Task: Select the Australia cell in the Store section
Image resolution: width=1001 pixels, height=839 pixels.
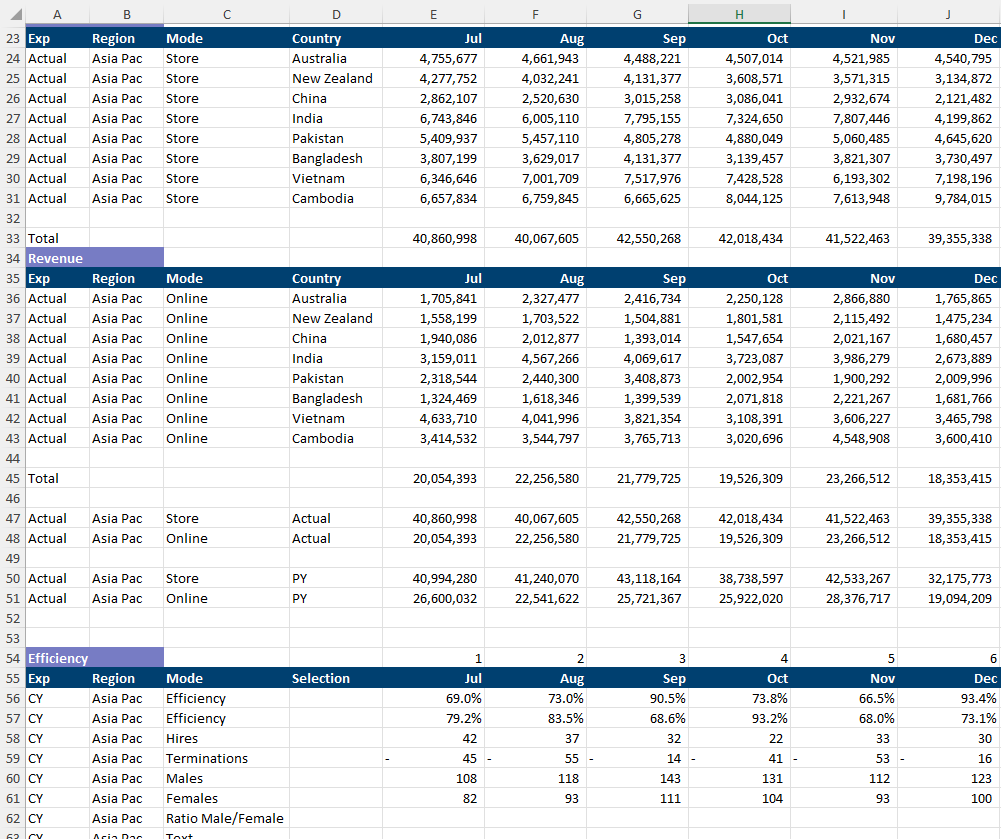Action: (x=320, y=58)
